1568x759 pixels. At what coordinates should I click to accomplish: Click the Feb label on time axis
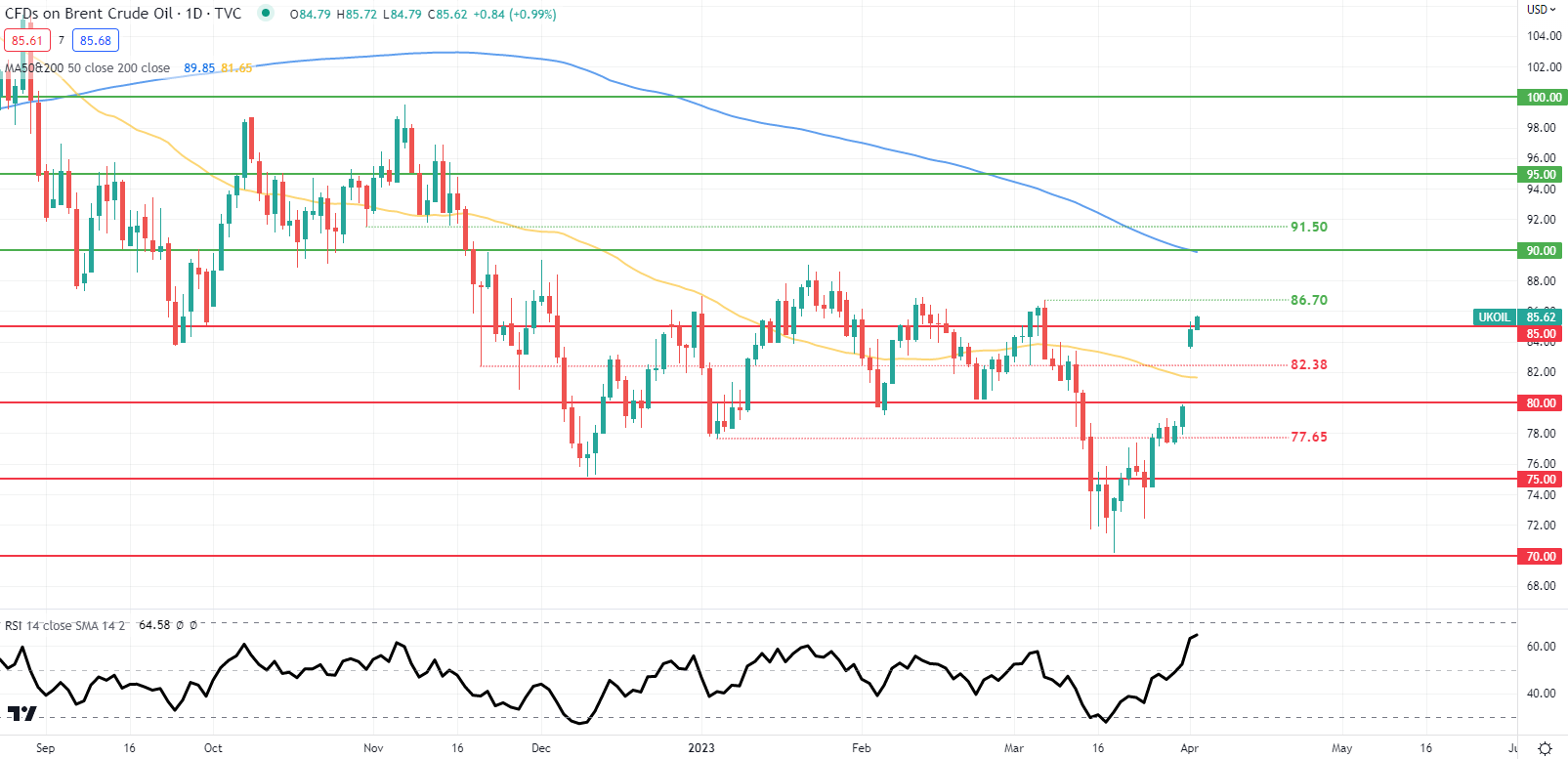pos(861,748)
